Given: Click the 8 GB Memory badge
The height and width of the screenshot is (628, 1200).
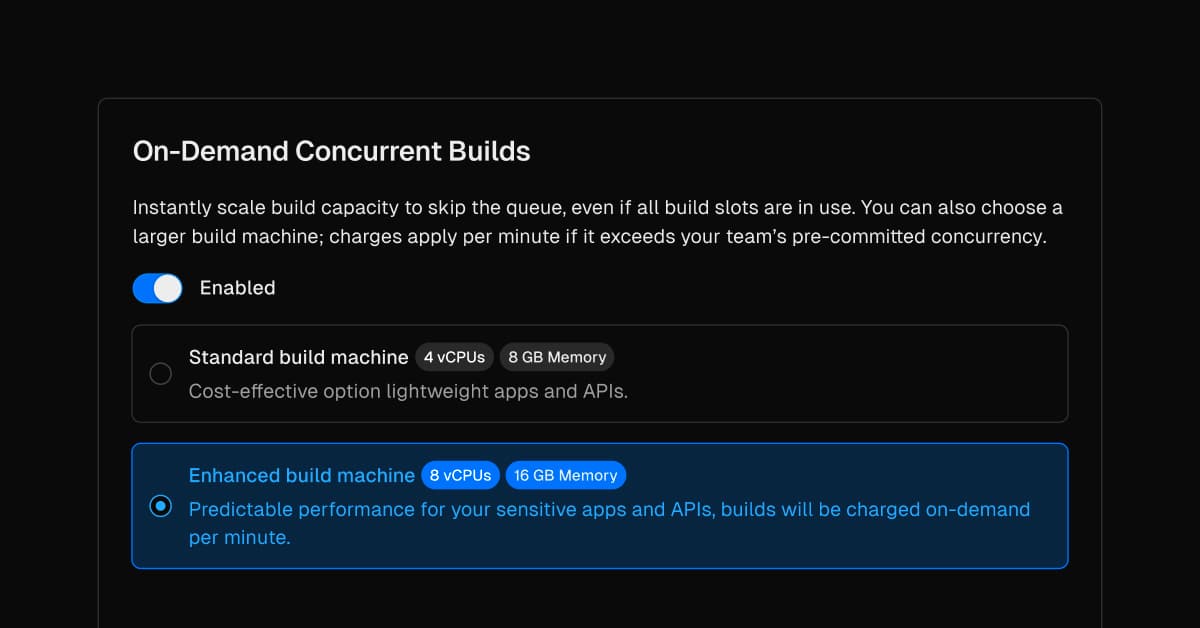Looking at the screenshot, I should point(556,357).
